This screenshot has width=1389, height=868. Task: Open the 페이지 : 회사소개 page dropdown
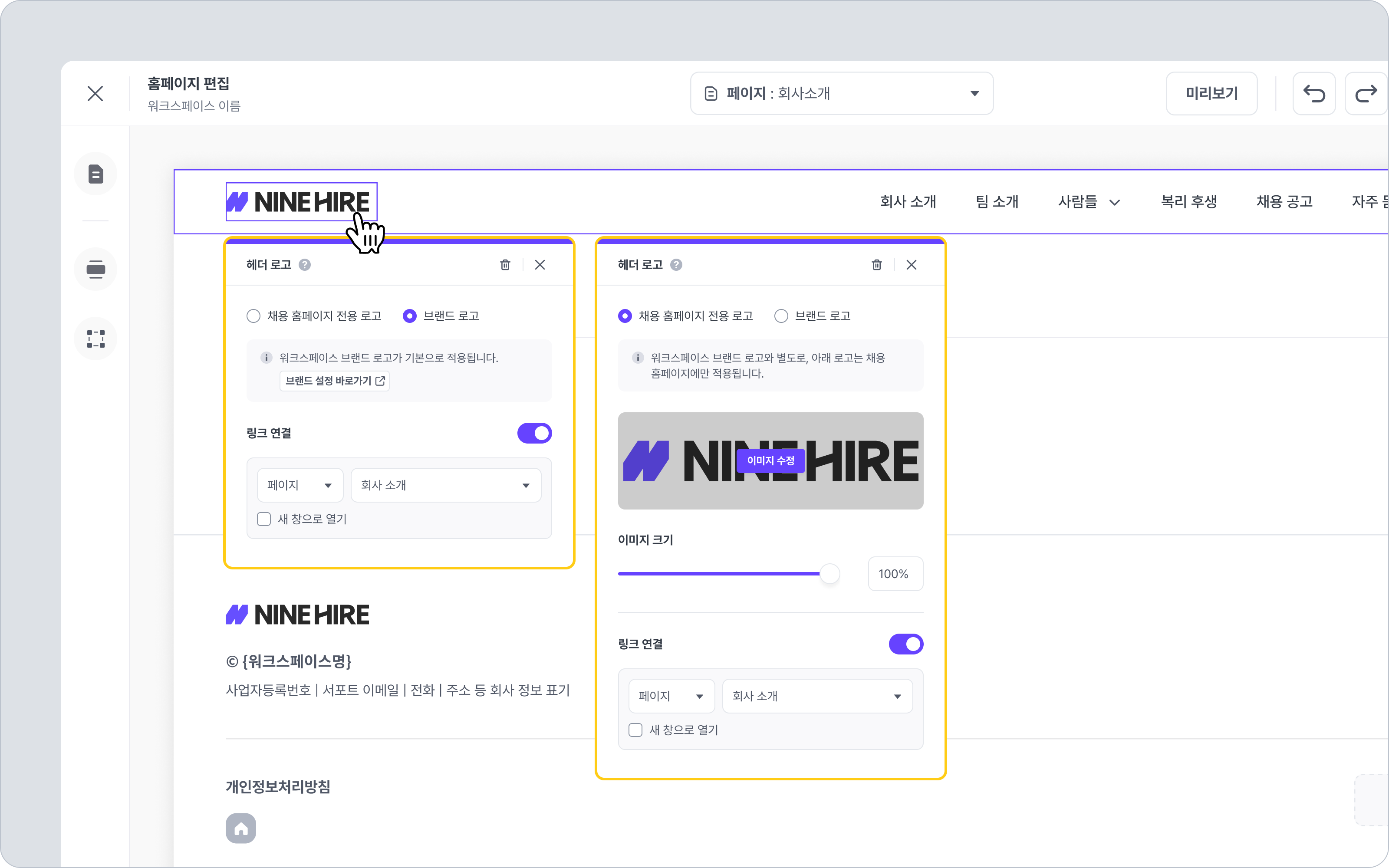(842, 94)
